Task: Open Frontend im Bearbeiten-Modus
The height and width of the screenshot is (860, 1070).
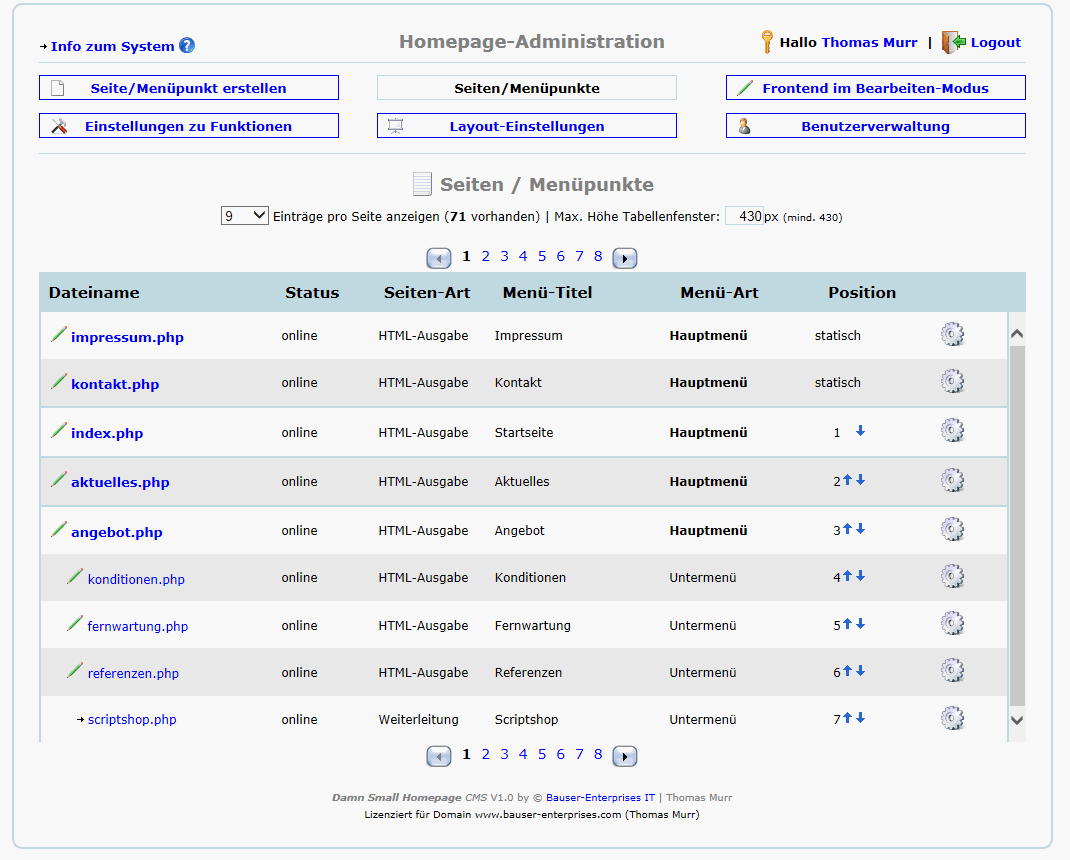Action: point(875,87)
